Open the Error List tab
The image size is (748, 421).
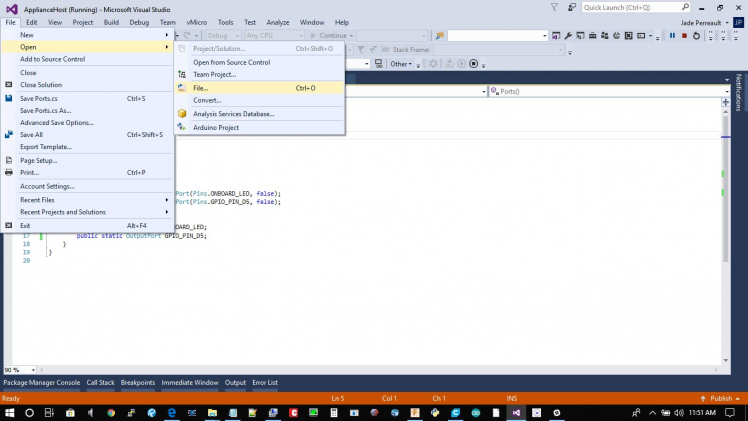265,382
